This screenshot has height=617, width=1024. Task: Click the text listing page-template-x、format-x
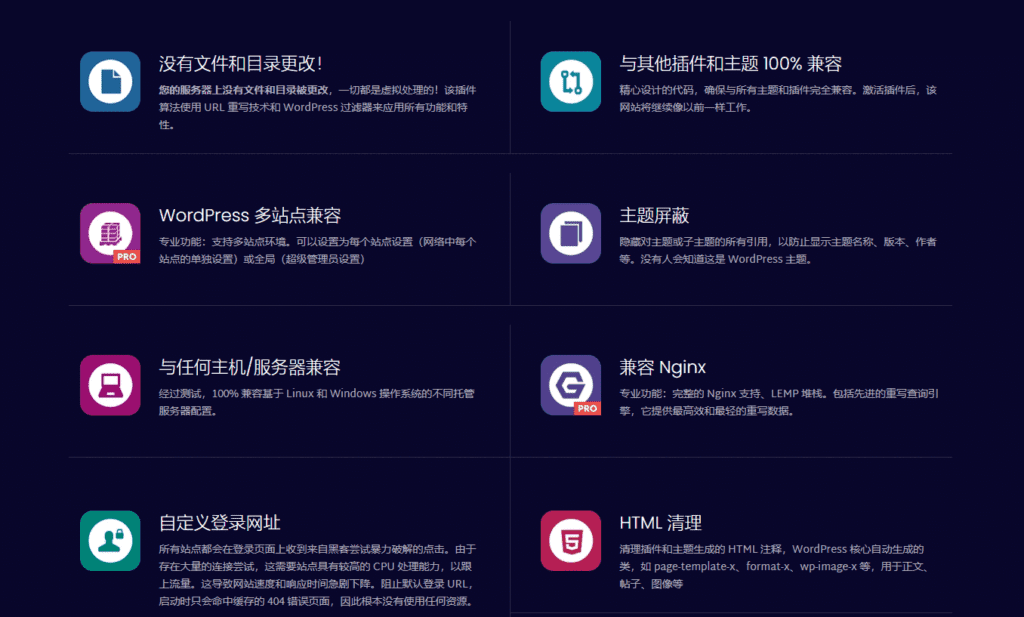coord(774,566)
